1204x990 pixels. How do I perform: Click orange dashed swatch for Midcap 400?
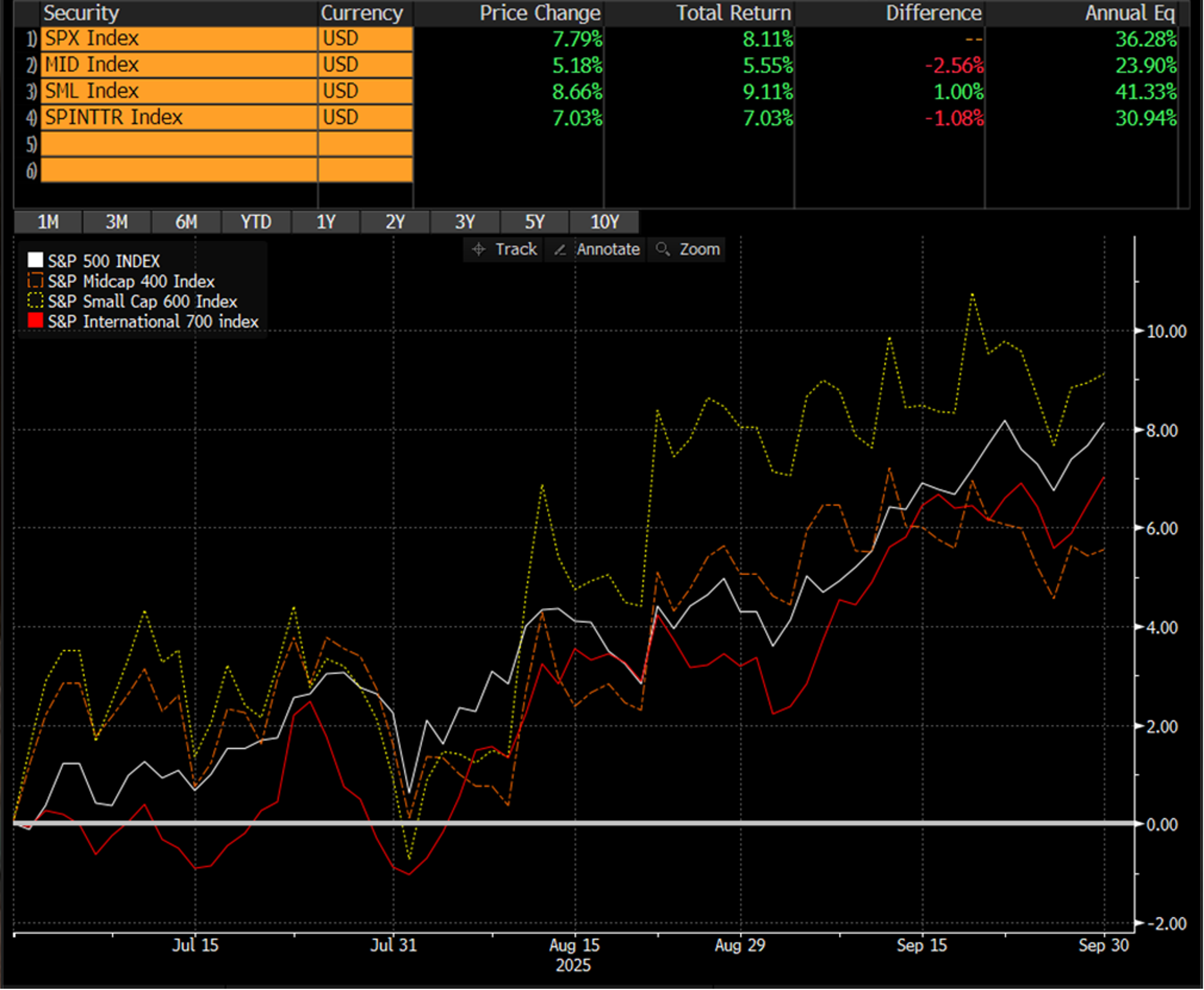[x=36, y=281]
